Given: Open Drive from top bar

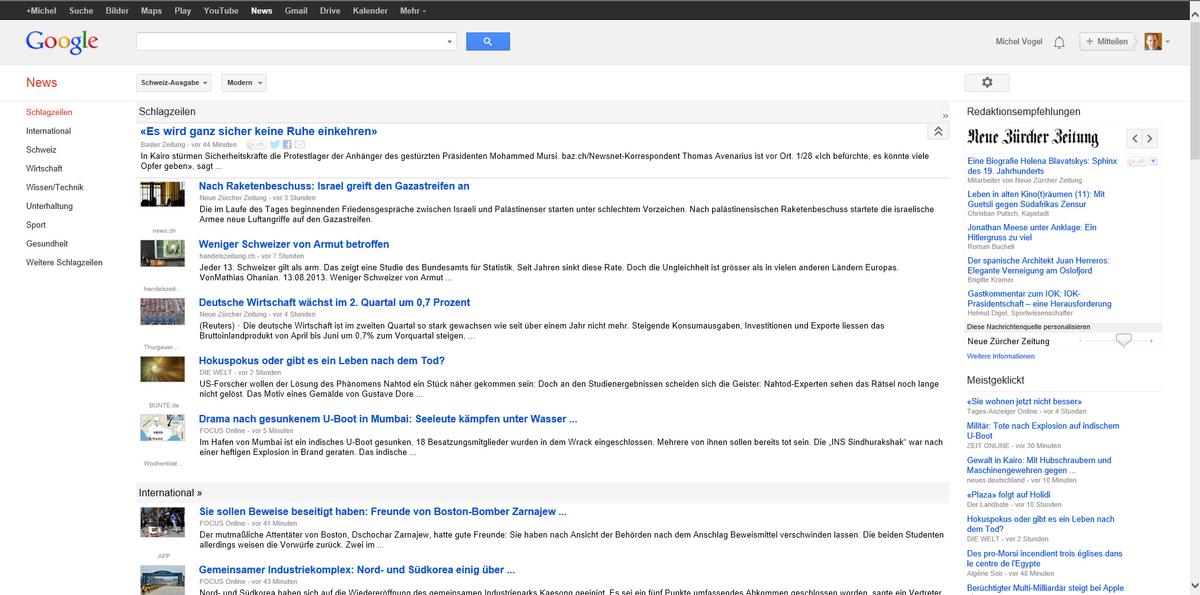Looking at the screenshot, I should [330, 10].
